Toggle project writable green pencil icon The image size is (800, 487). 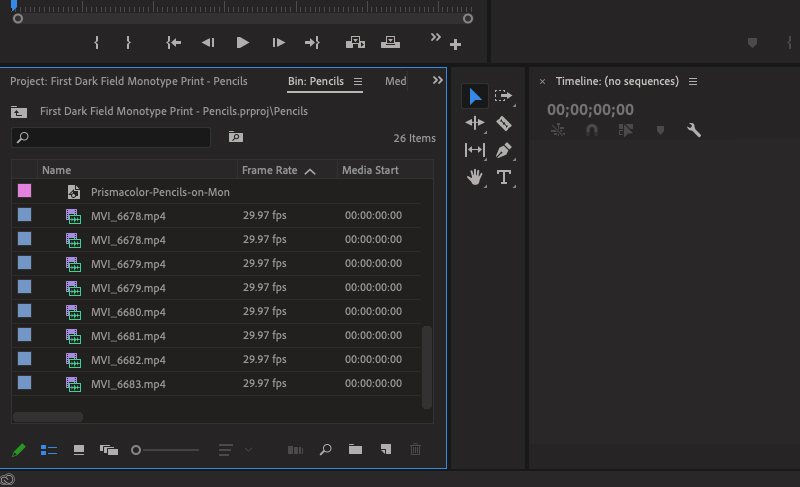pos(19,450)
